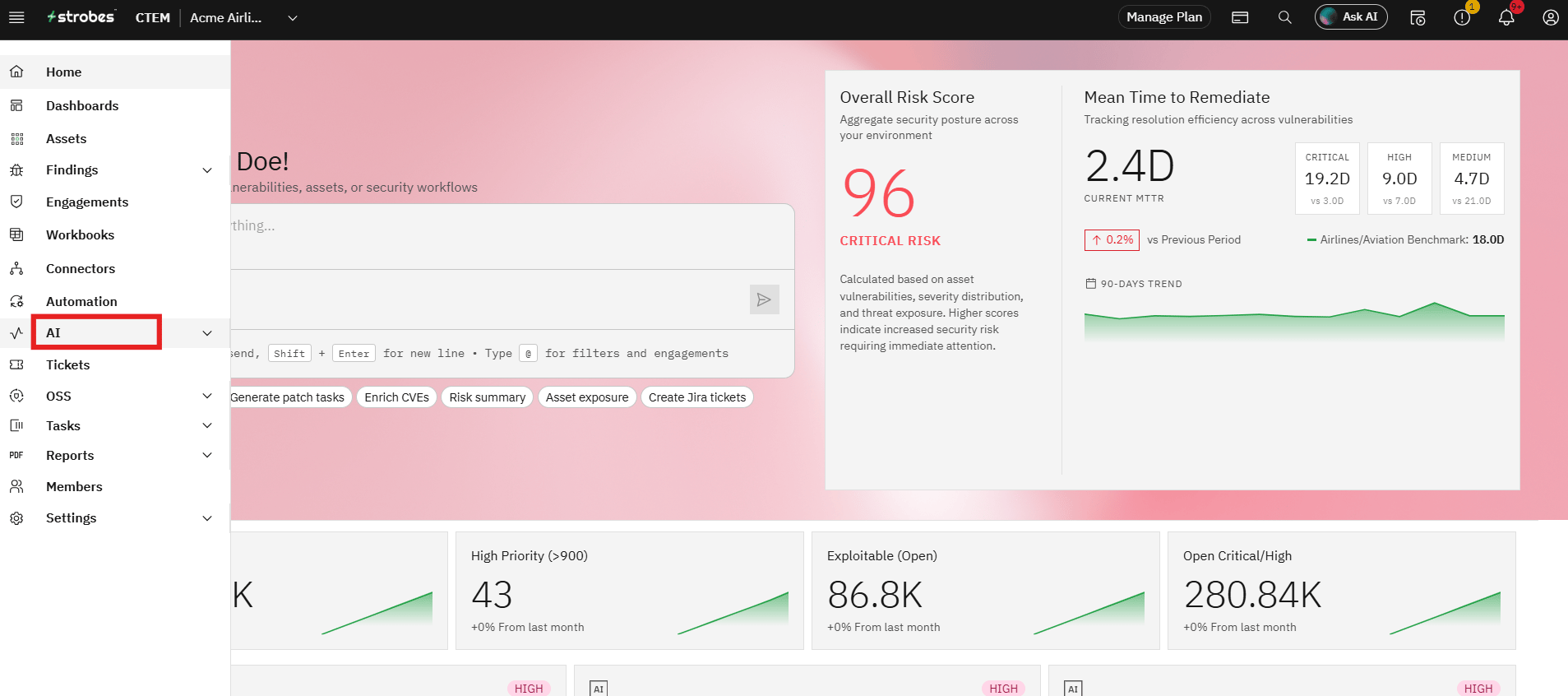Choose the Risk summary suggestion chip
The height and width of the screenshot is (696, 1568).
(487, 397)
